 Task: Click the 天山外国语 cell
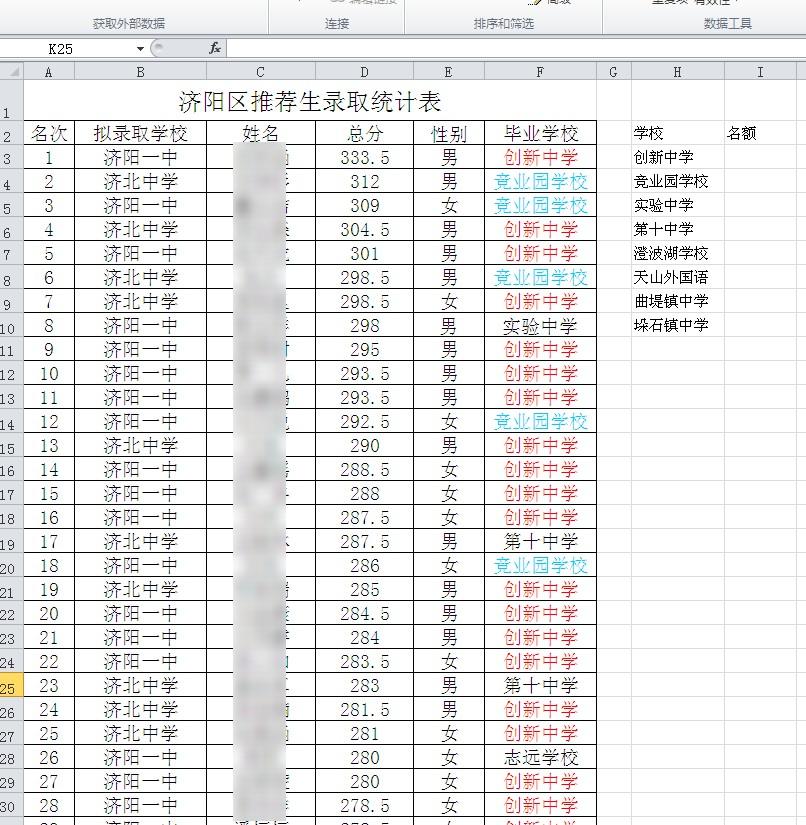(x=678, y=277)
